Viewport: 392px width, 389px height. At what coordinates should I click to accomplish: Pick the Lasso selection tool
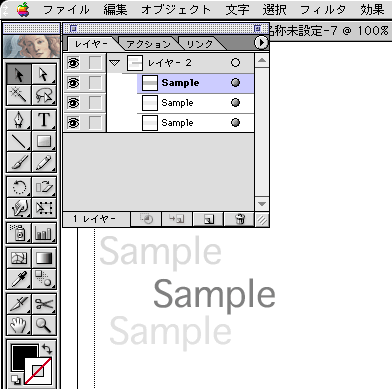click(44, 95)
